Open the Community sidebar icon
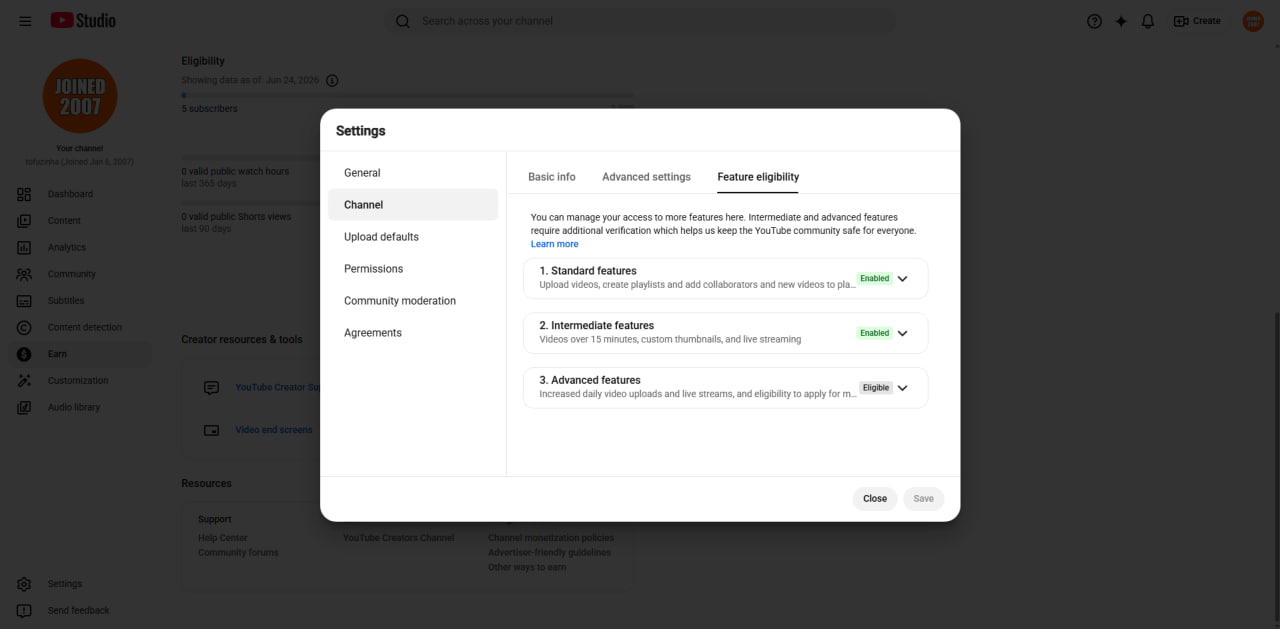 [x=24, y=274]
